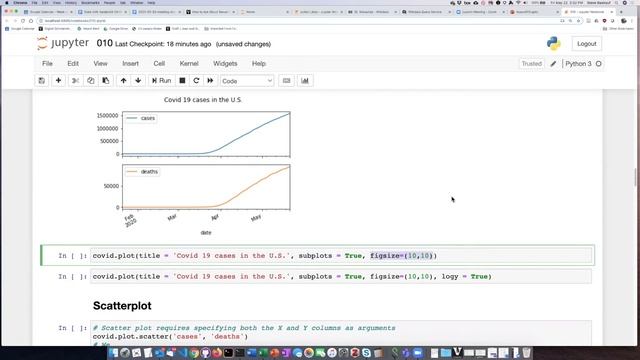Restart the kernel with the circular arrow icon
640x360 pixels.
(196, 81)
